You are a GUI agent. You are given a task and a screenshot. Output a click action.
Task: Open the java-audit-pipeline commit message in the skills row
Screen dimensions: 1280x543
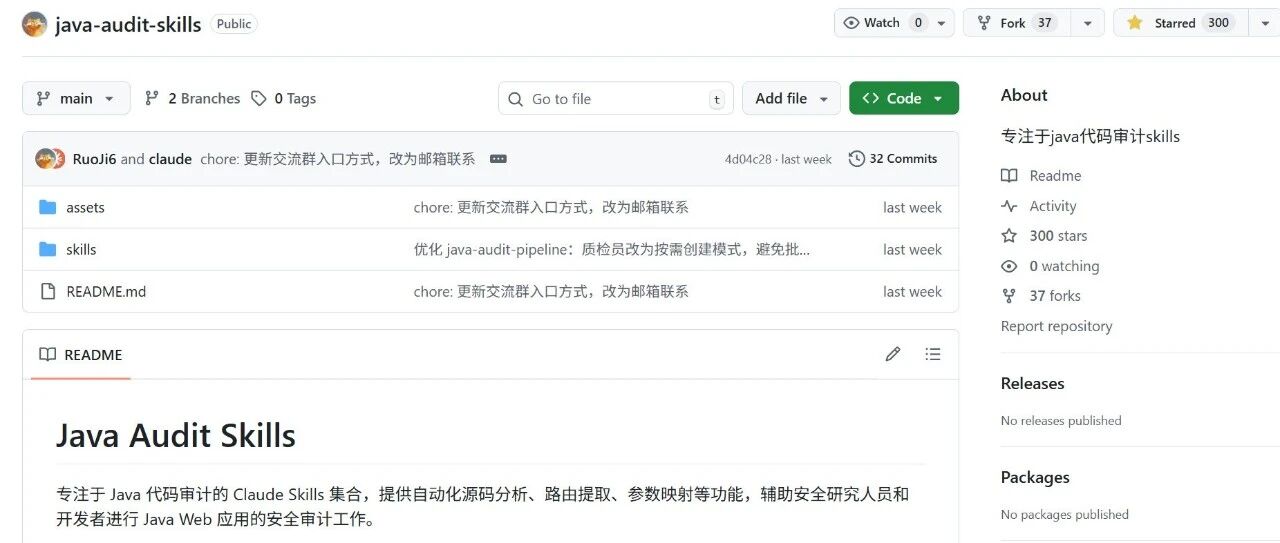pyautogui.click(x=612, y=250)
